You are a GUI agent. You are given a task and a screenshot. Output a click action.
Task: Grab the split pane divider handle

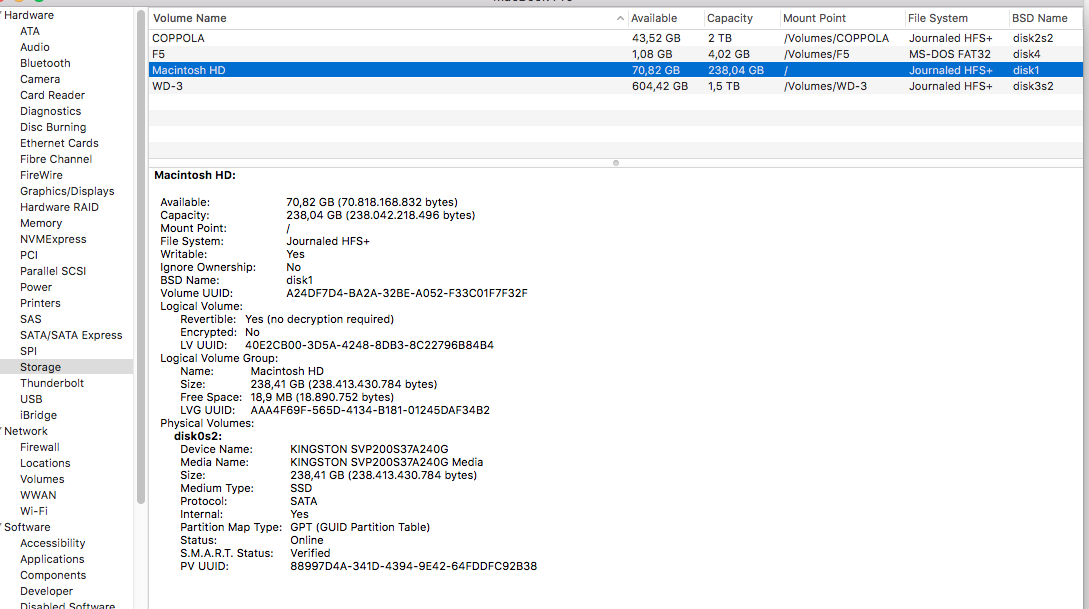tap(615, 163)
